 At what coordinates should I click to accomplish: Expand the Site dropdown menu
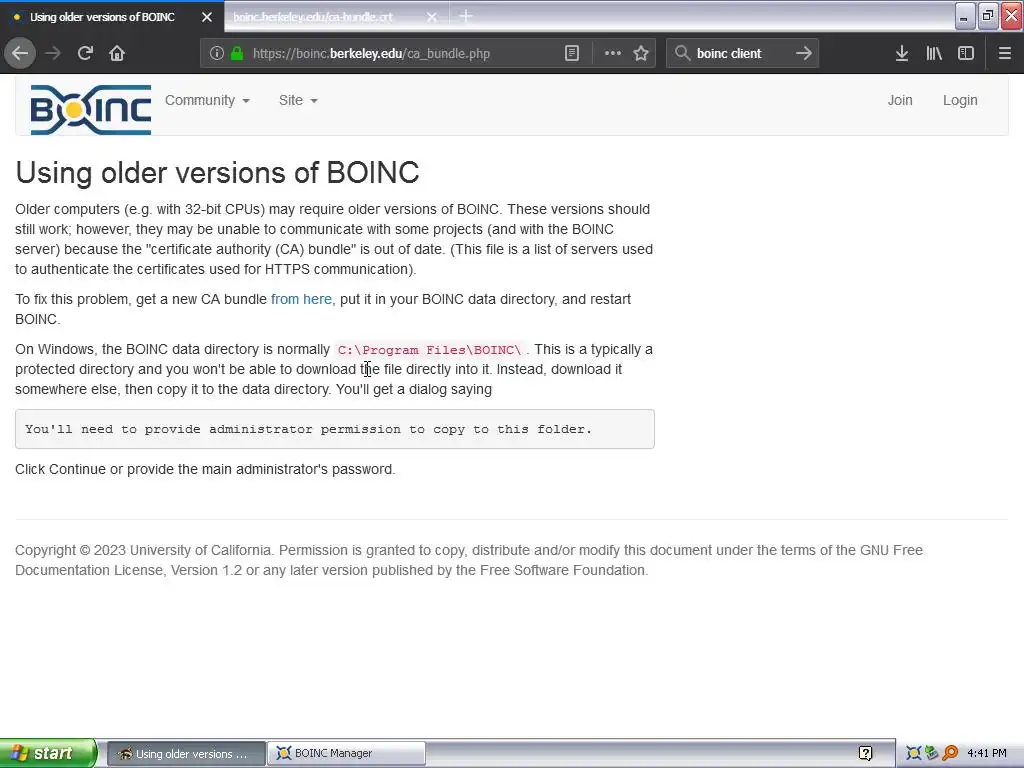coord(298,100)
